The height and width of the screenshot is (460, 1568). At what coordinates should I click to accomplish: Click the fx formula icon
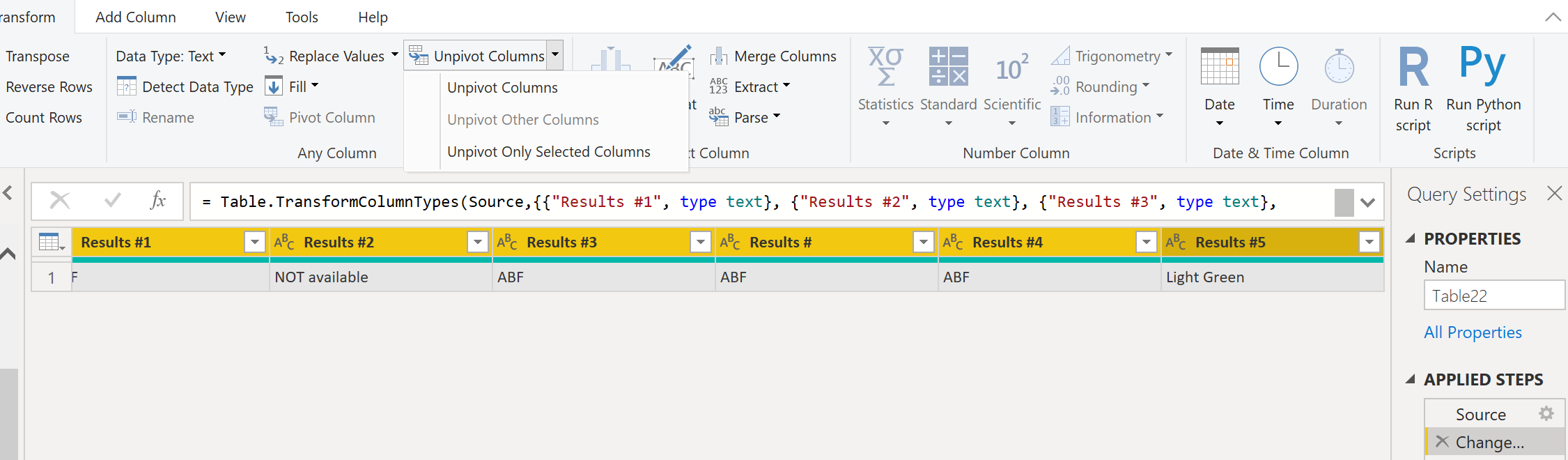point(158,201)
